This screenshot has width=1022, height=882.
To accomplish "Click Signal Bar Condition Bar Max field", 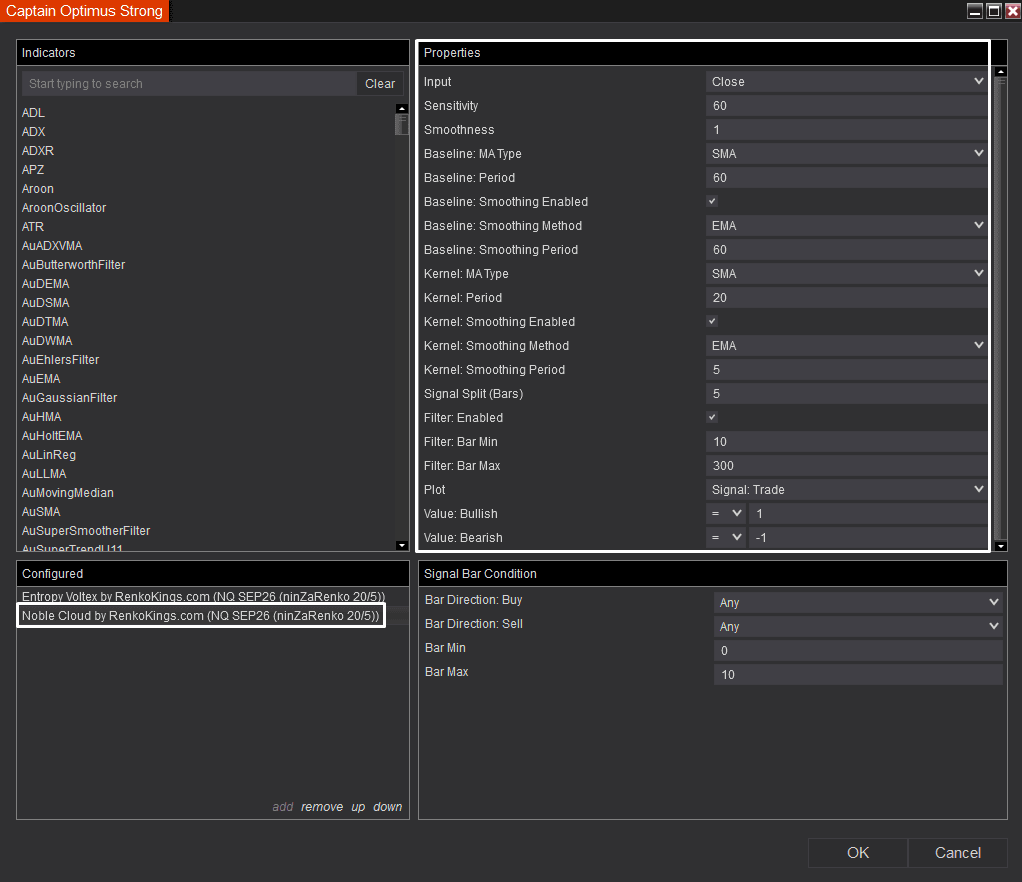I will pos(858,675).
